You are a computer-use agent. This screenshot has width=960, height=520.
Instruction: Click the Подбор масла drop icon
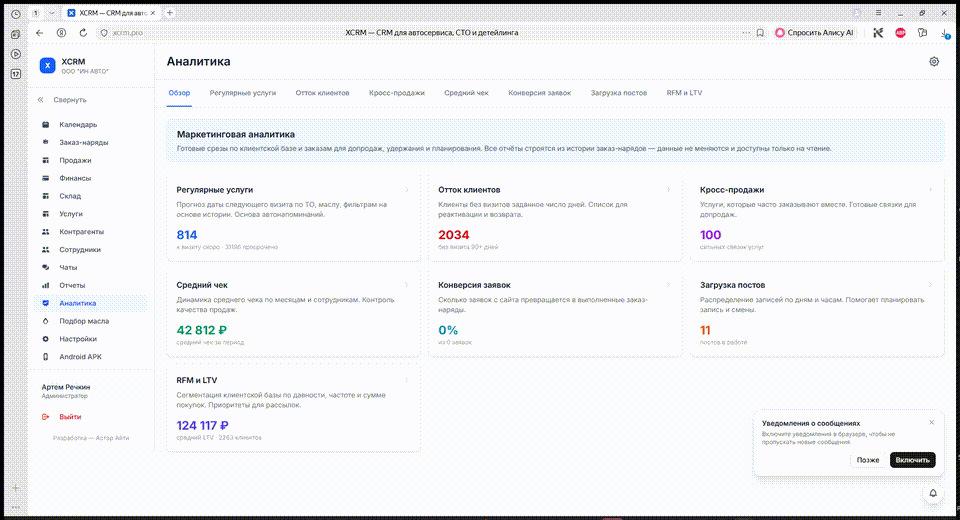45,321
